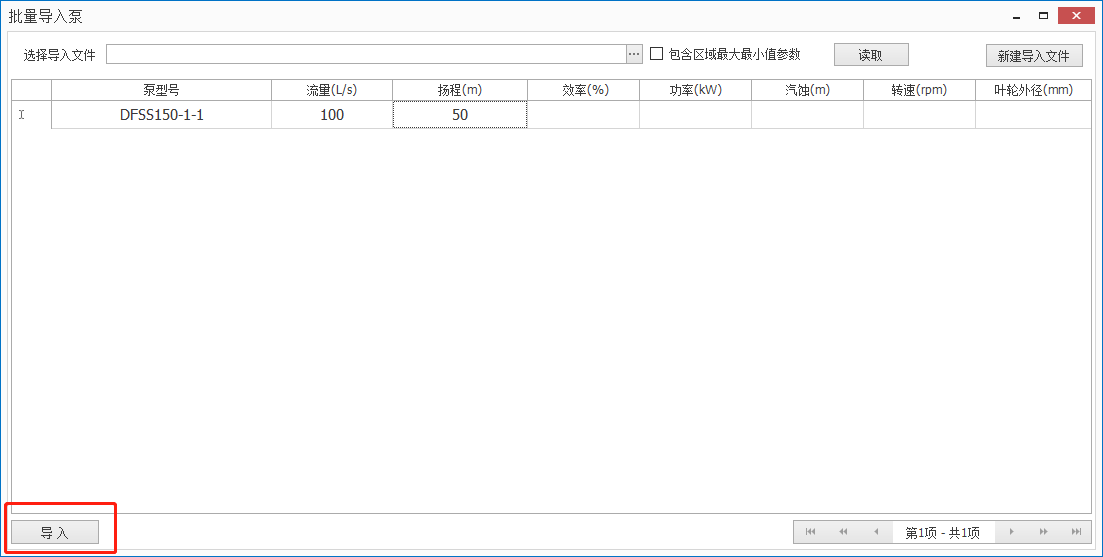Jump forward a page block in pager

click(x=1044, y=532)
